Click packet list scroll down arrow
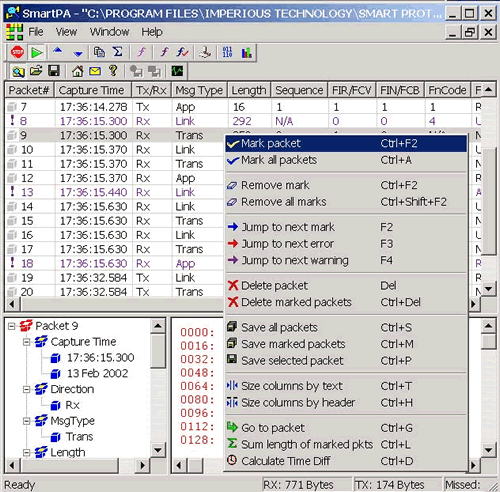This screenshot has width=500, height=492. tap(488, 289)
